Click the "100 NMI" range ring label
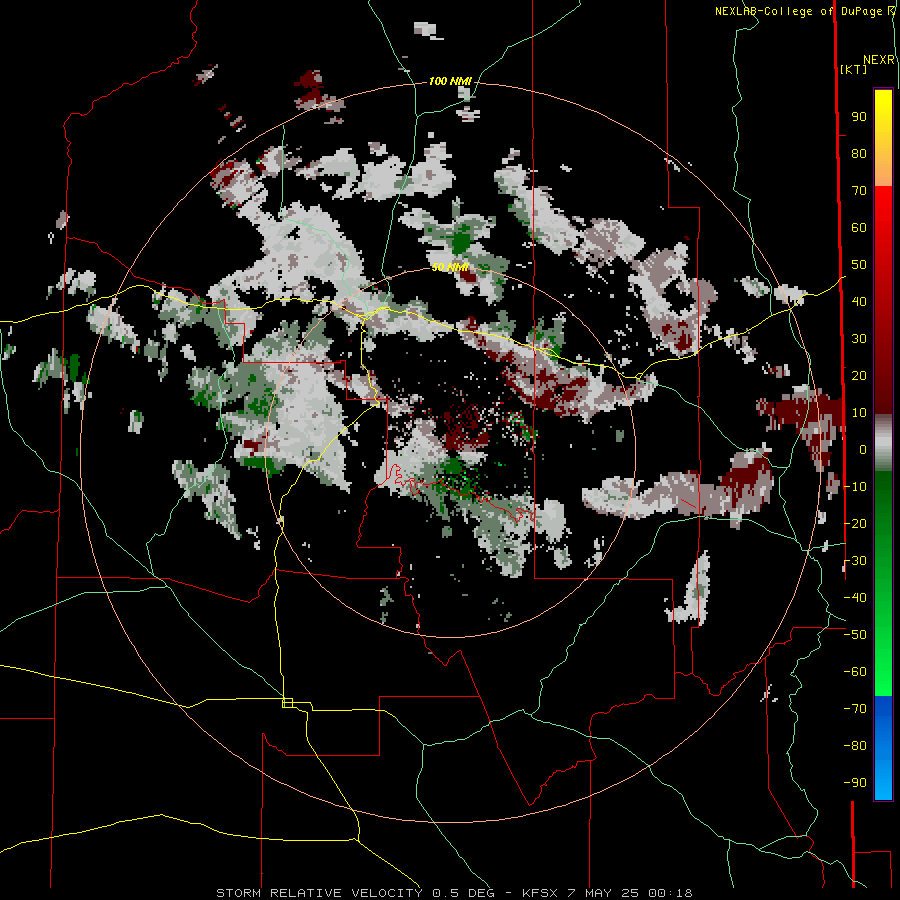Viewport: 900px width, 900px height. tap(450, 82)
